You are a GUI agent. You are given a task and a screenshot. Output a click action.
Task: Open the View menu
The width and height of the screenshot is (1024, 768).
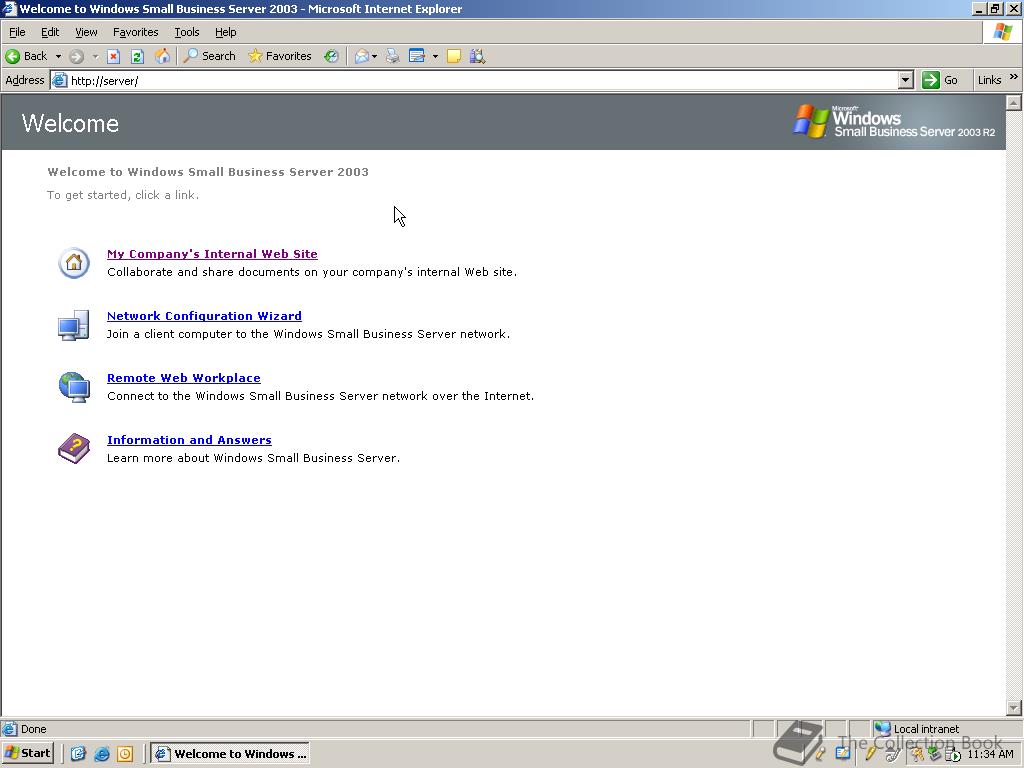86,32
